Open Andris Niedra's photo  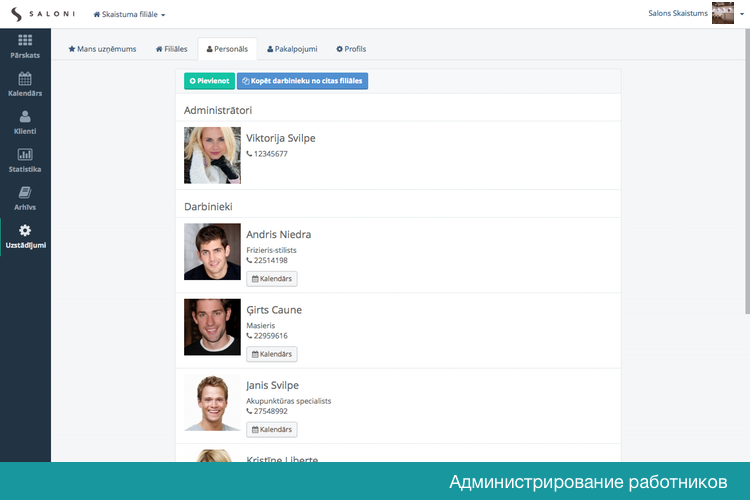click(x=212, y=252)
